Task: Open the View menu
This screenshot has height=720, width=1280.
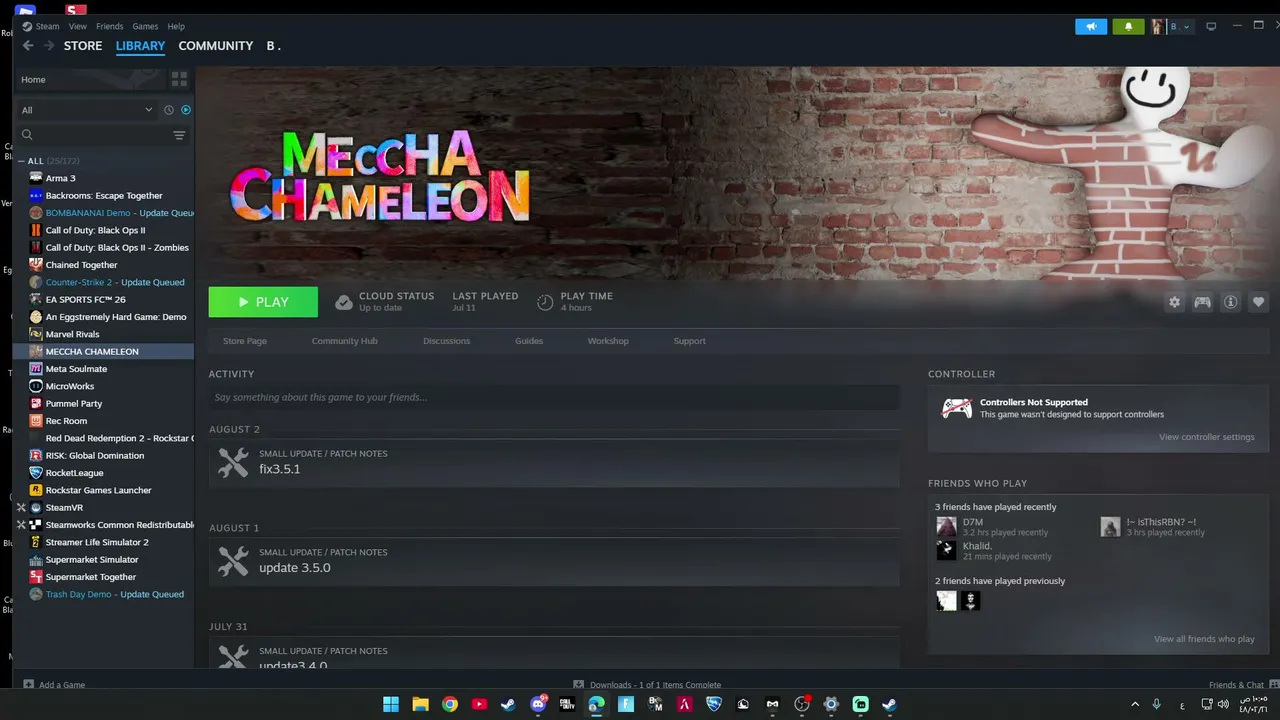Action: pyautogui.click(x=77, y=26)
